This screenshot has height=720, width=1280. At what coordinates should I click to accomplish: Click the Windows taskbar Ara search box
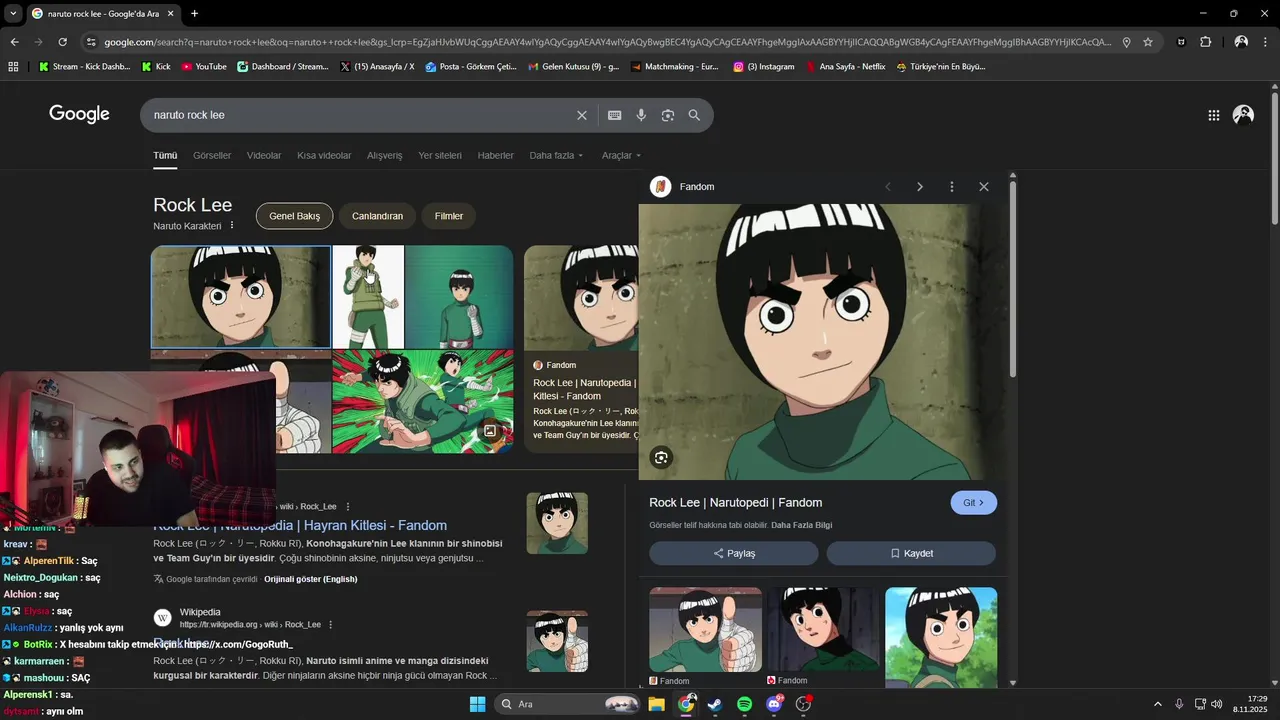[x=568, y=704]
